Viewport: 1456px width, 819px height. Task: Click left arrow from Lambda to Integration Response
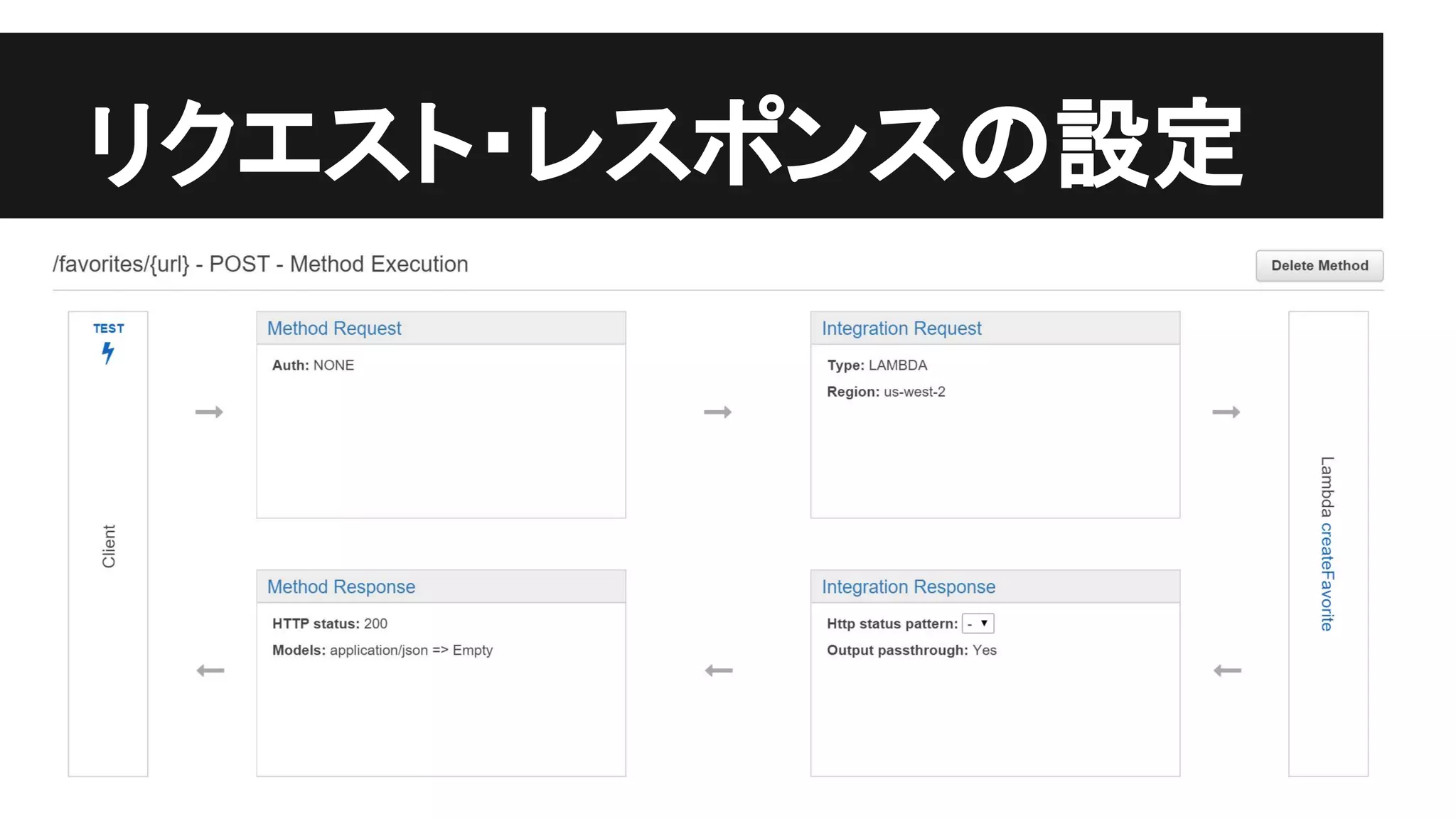tap(1227, 670)
